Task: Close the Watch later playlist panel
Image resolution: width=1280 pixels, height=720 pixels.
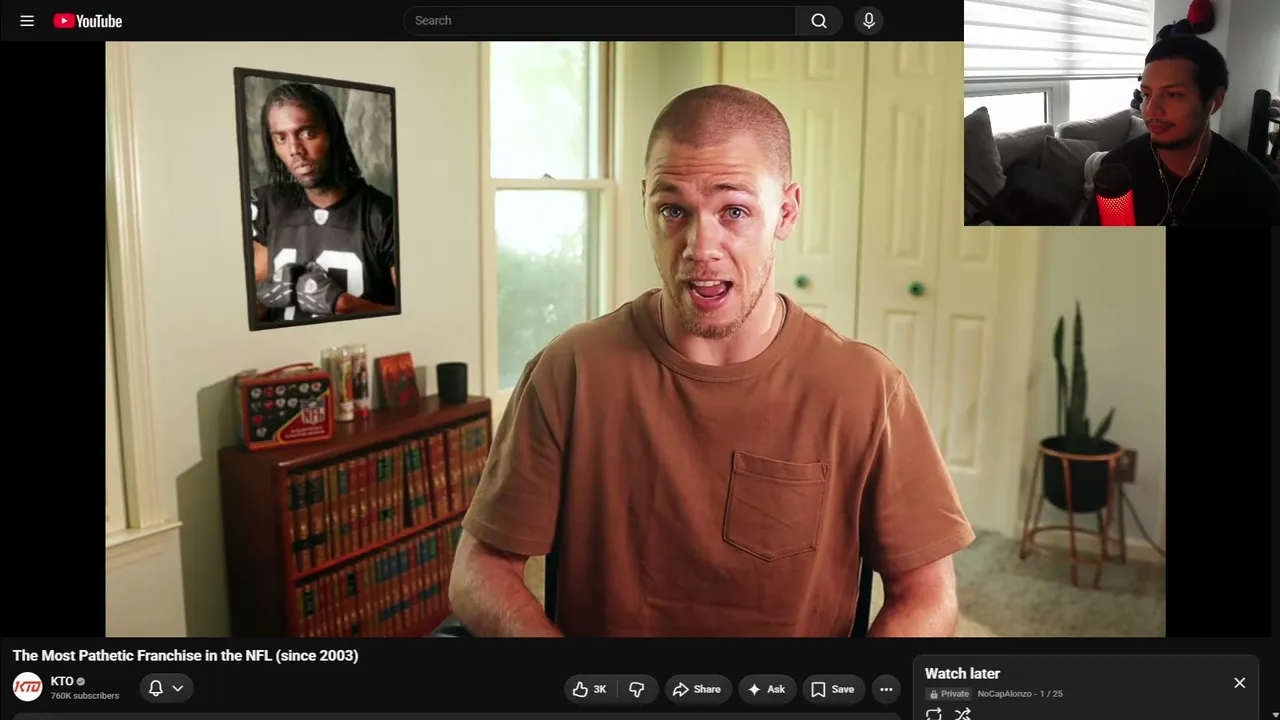Action: pos(1239,683)
